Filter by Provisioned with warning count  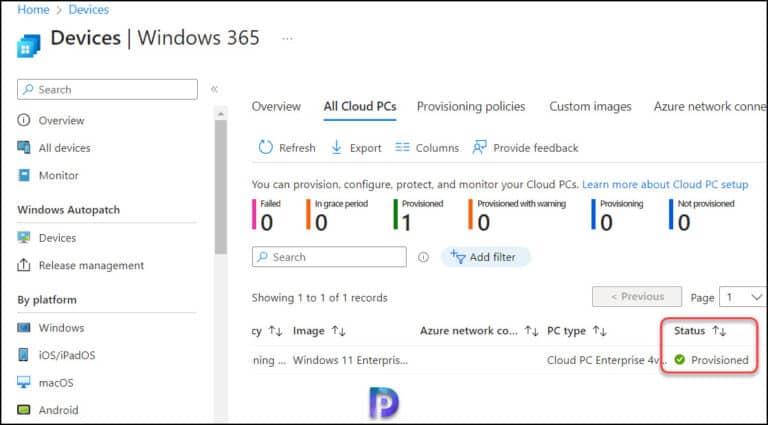coord(517,214)
